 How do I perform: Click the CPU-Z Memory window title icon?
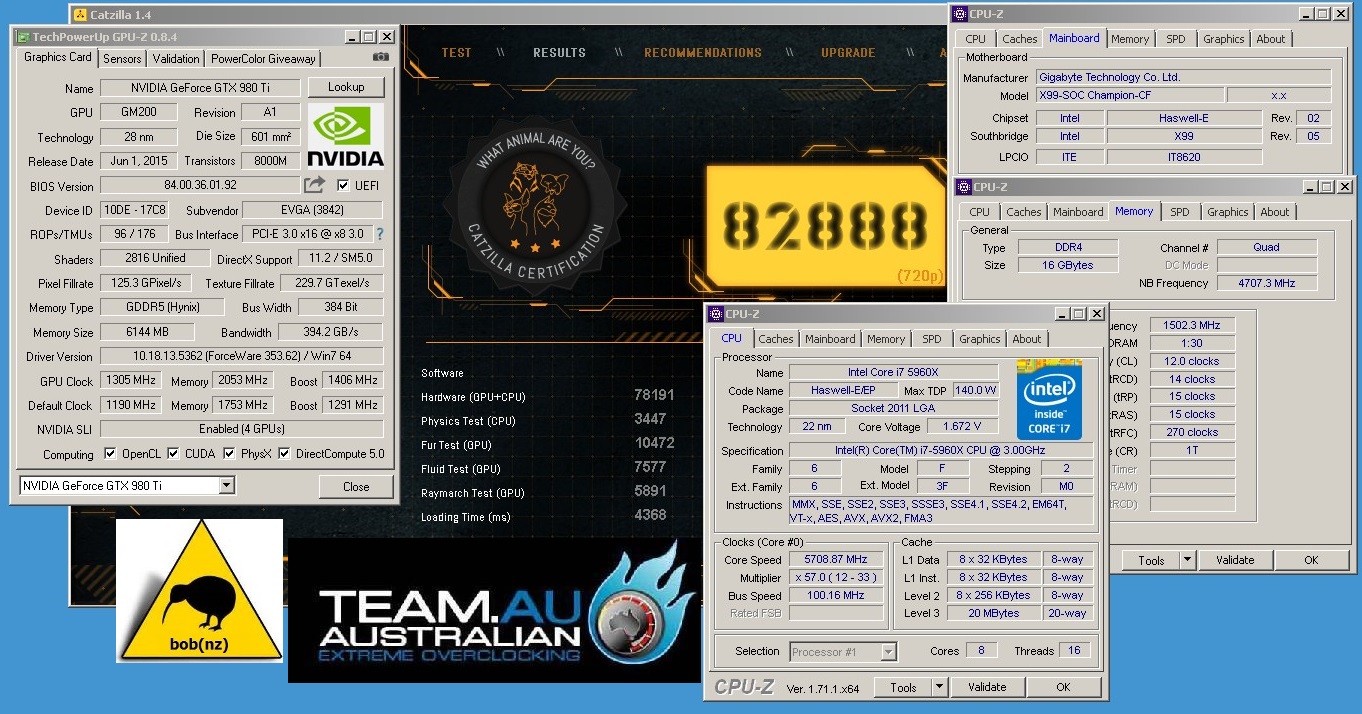[965, 187]
